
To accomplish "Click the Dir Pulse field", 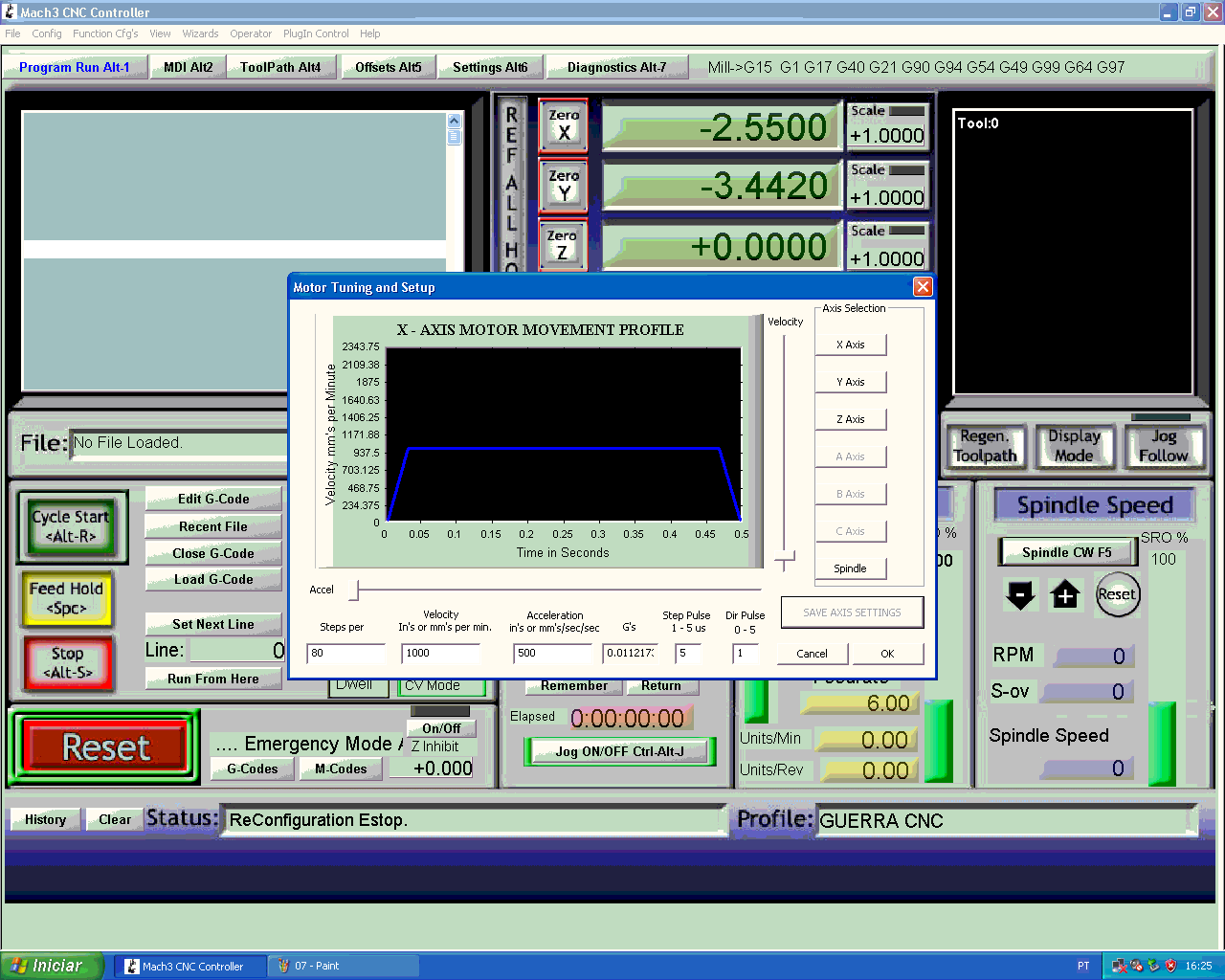I will click(746, 653).
